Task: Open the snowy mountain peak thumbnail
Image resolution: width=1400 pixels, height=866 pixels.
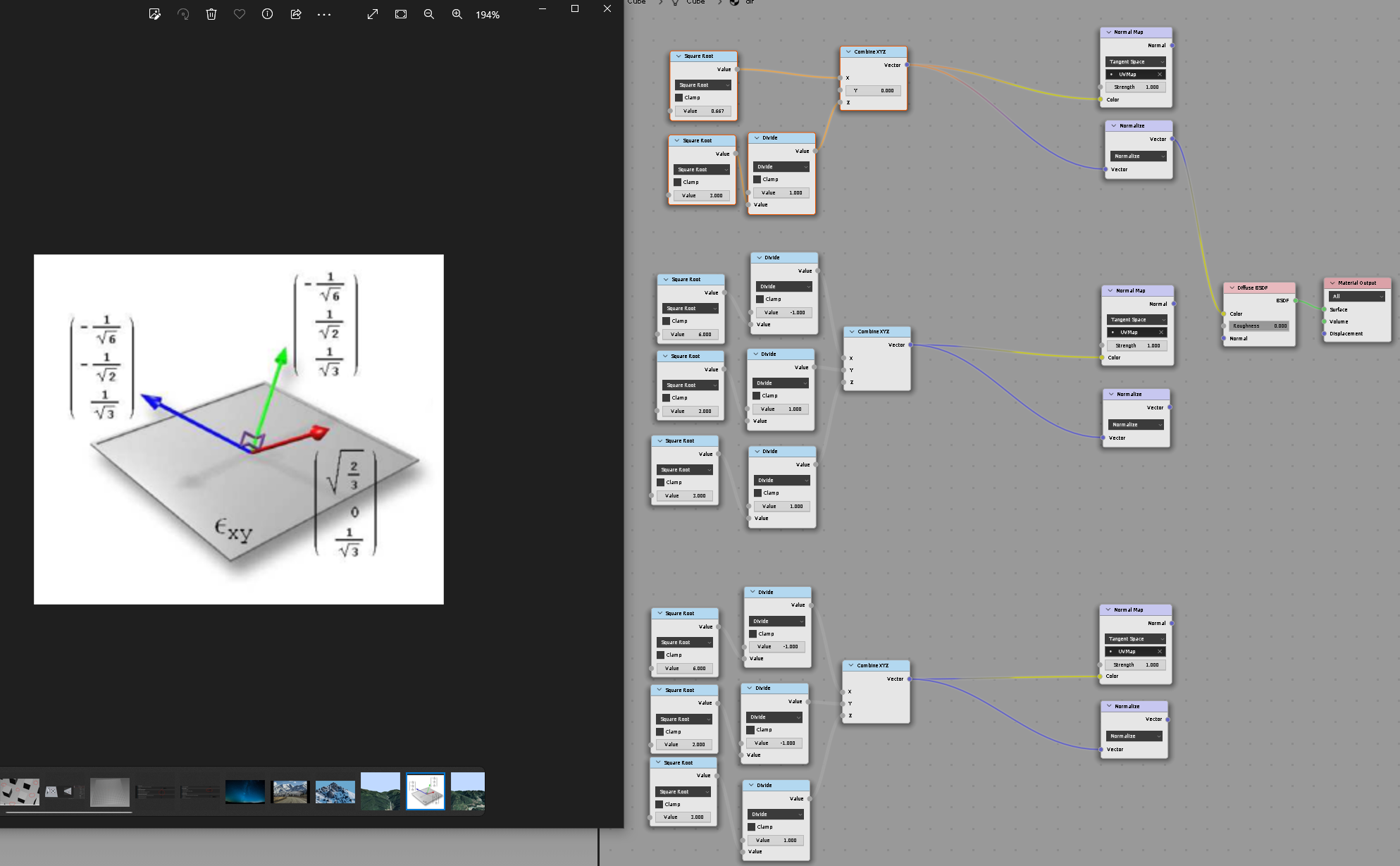Action: pos(335,791)
